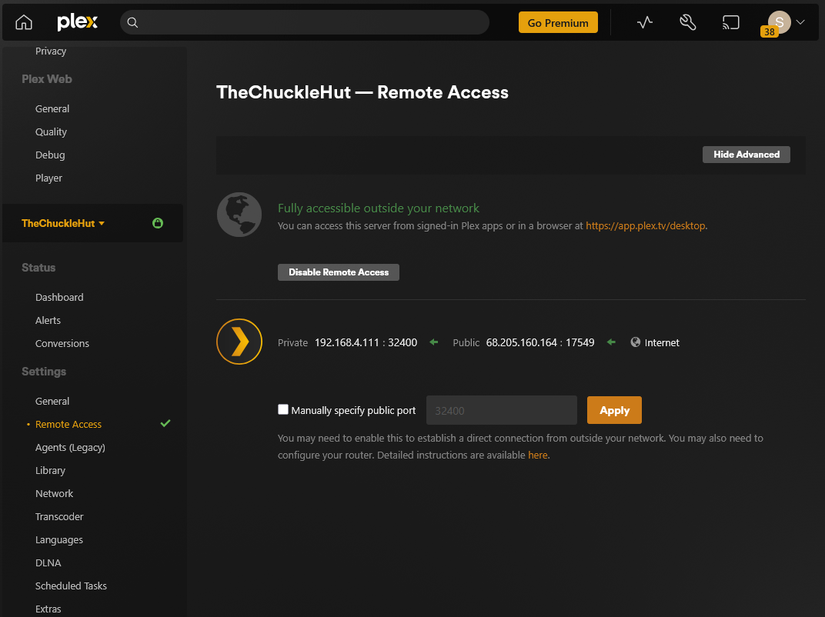Click the green secure lock next to TheChuckleHut
This screenshot has width=825, height=617.
(x=157, y=223)
